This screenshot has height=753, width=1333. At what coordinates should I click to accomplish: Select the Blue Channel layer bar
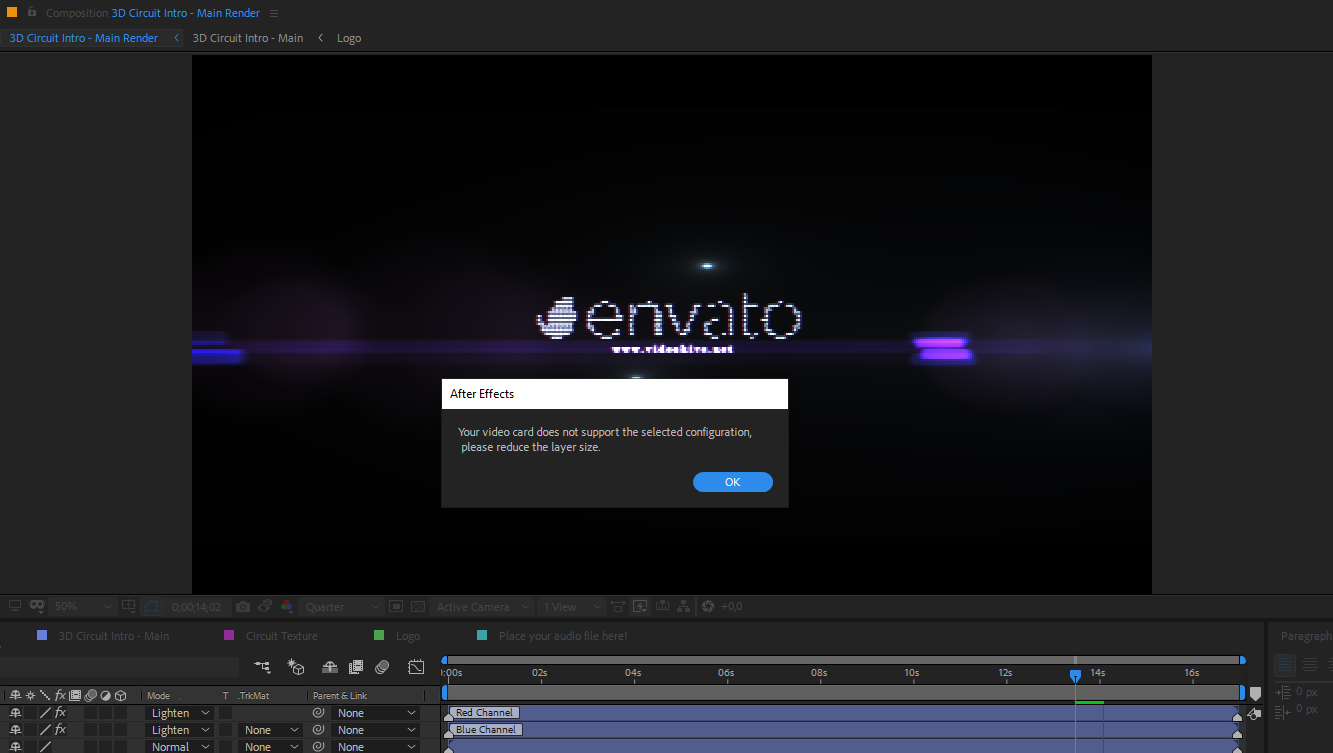click(x=843, y=730)
